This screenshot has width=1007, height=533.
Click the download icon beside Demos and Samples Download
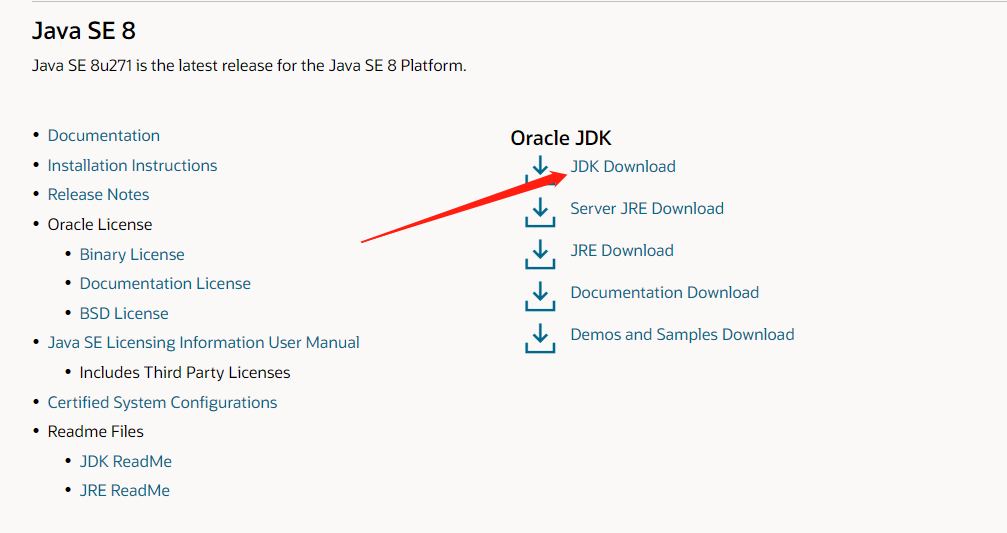[540, 338]
